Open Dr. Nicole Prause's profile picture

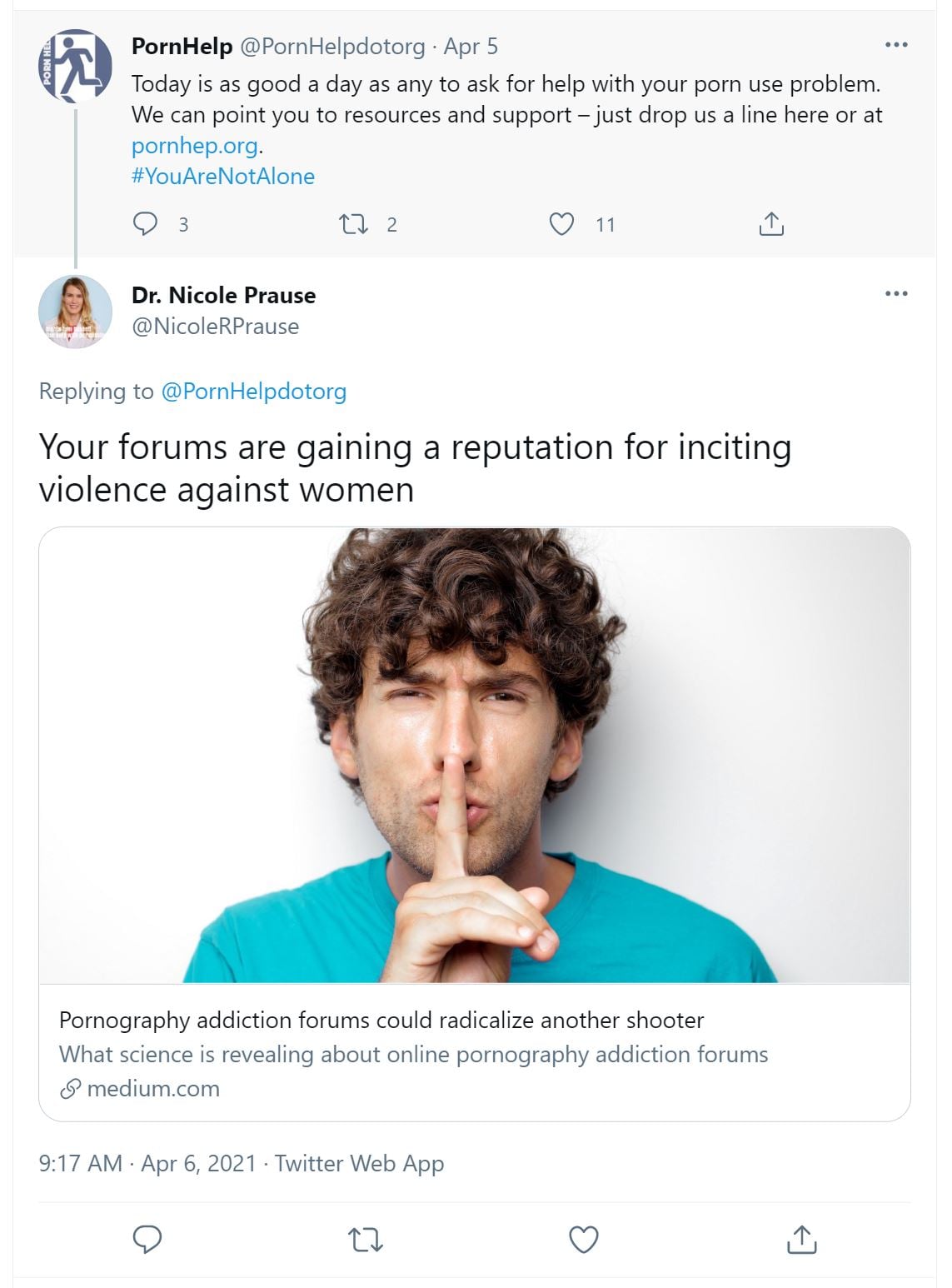coord(75,312)
